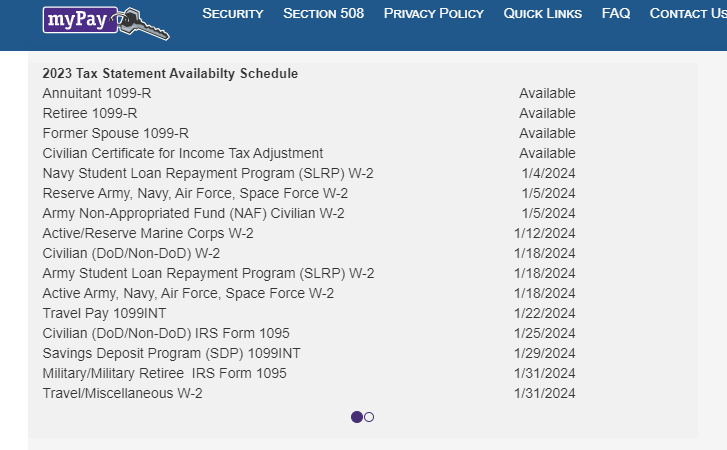727x450 pixels.
Task: Click the Travel/Miscellaneous W-2 entry
Action: click(122, 393)
